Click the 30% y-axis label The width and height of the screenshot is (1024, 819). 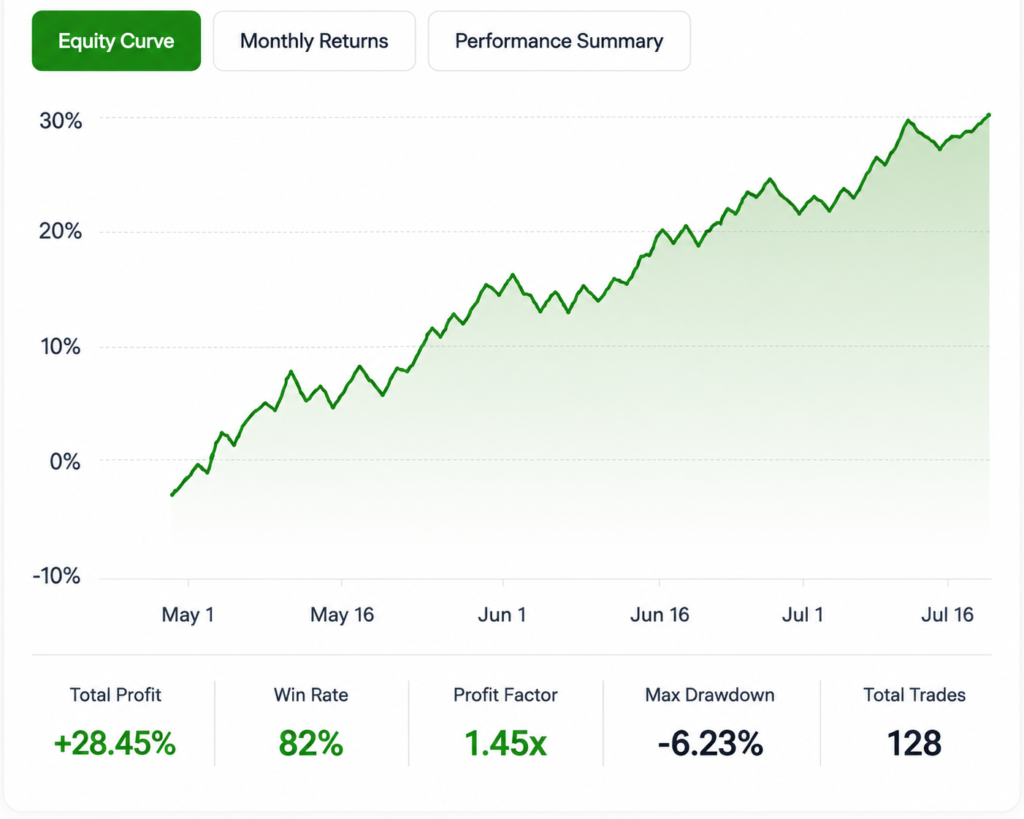click(x=61, y=121)
